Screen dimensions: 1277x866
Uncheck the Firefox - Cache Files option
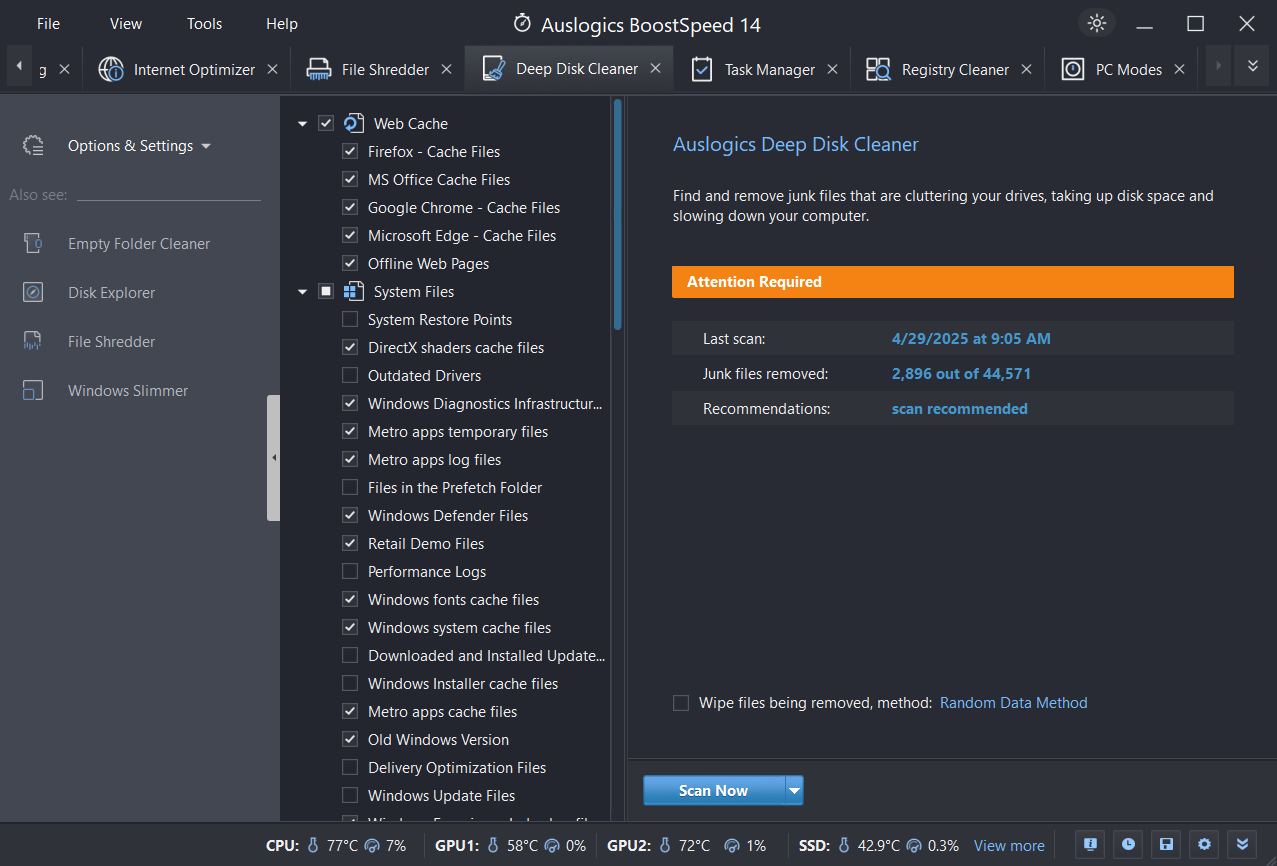tap(350, 151)
